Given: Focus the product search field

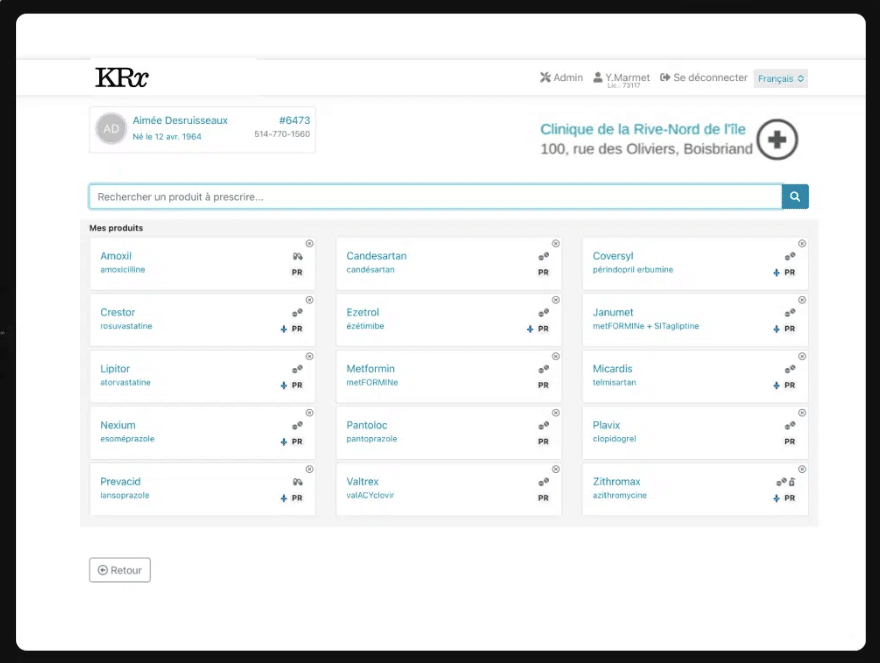Looking at the screenshot, I should 435,197.
